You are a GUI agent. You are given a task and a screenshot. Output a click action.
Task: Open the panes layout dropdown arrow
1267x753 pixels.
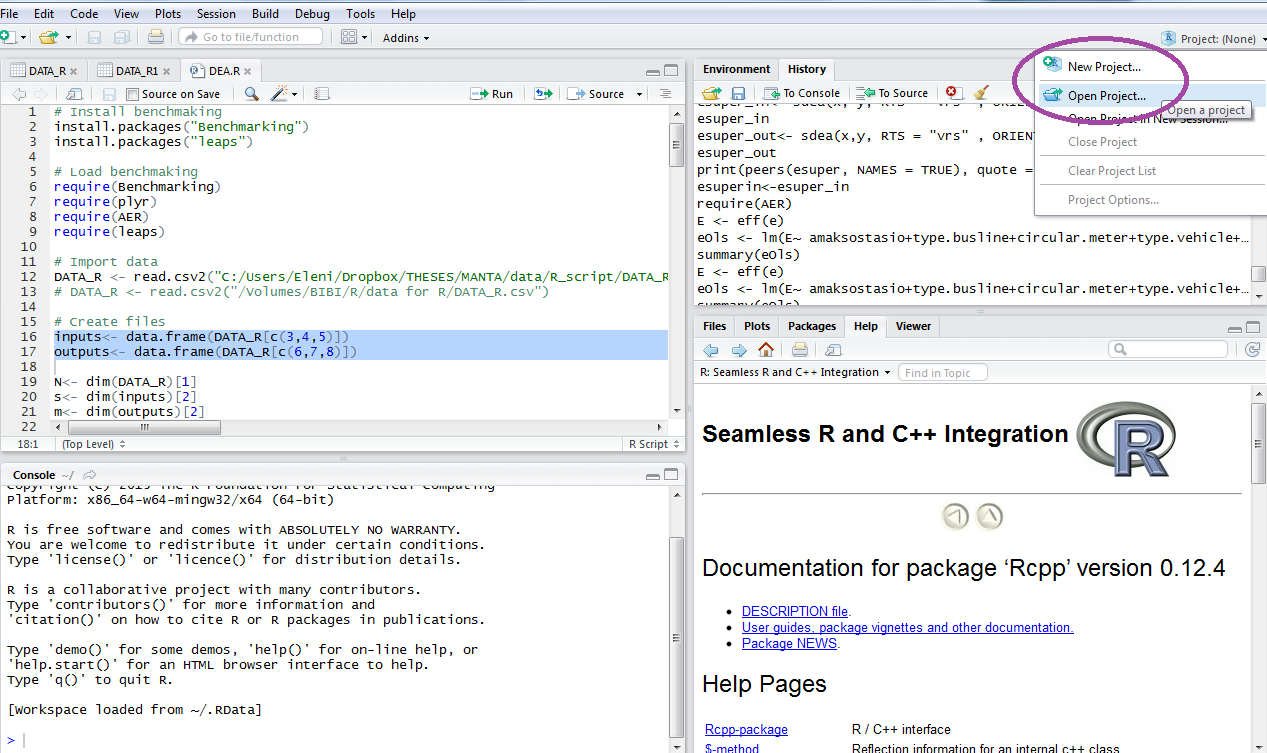pyautogui.click(x=365, y=38)
